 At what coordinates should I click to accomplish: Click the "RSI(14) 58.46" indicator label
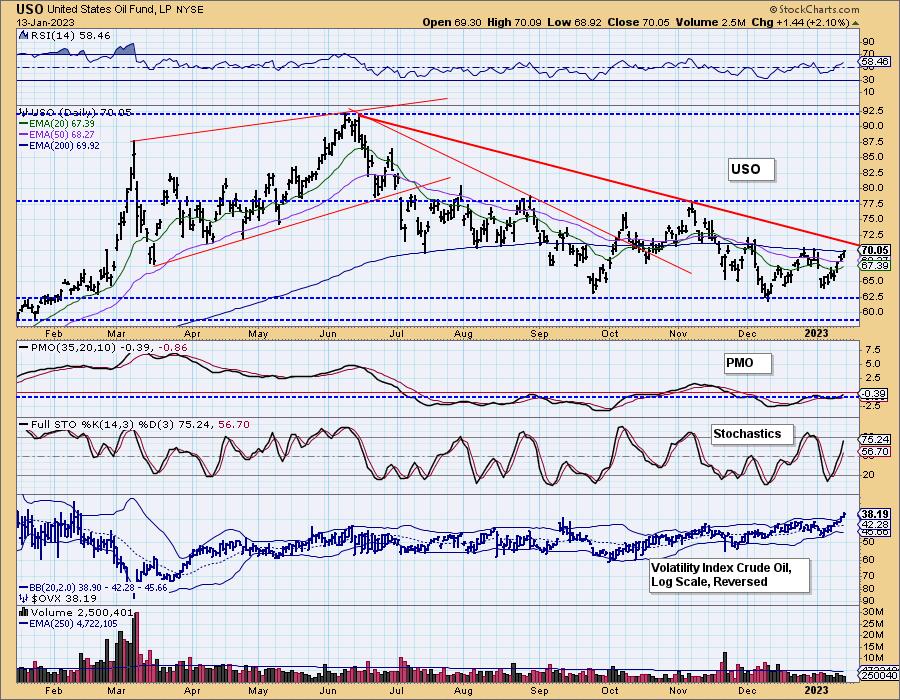pyautogui.click(x=70, y=36)
